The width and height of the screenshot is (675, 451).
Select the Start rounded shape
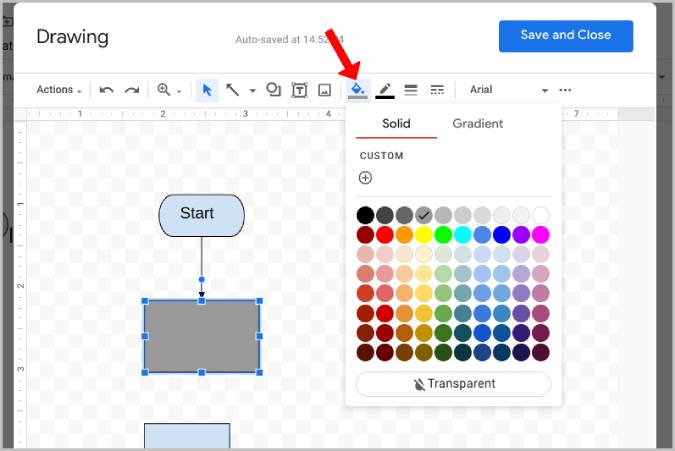[x=201, y=215]
